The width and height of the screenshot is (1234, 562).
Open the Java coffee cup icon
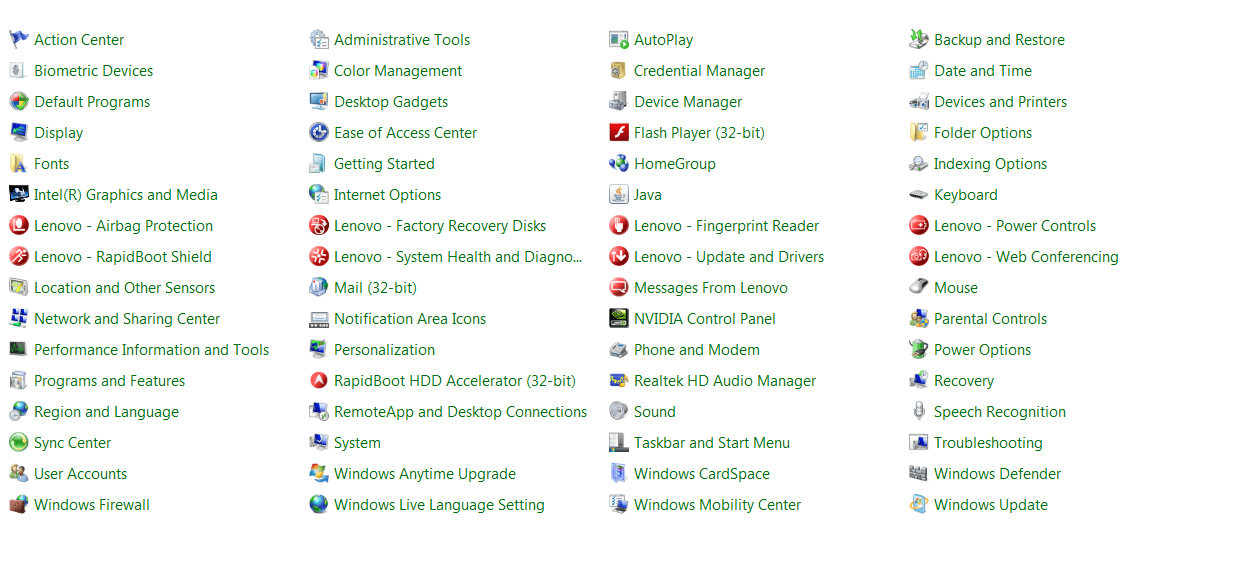click(x=619, y=195)
